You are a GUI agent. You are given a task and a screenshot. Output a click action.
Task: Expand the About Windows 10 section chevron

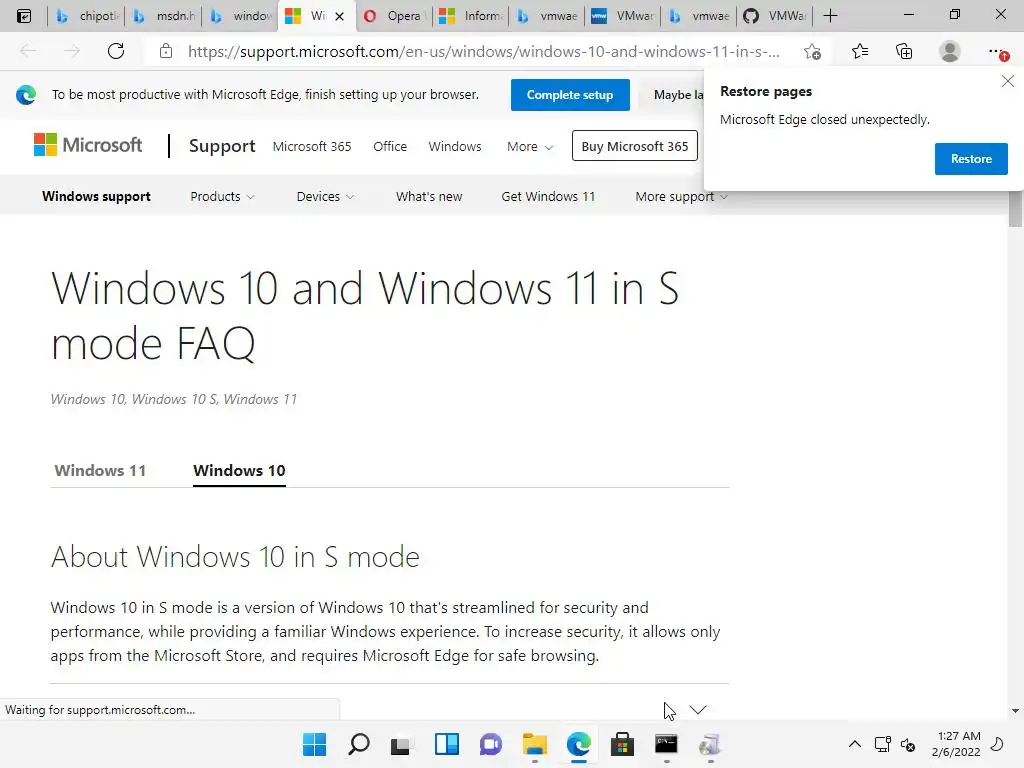coord(698,709)
